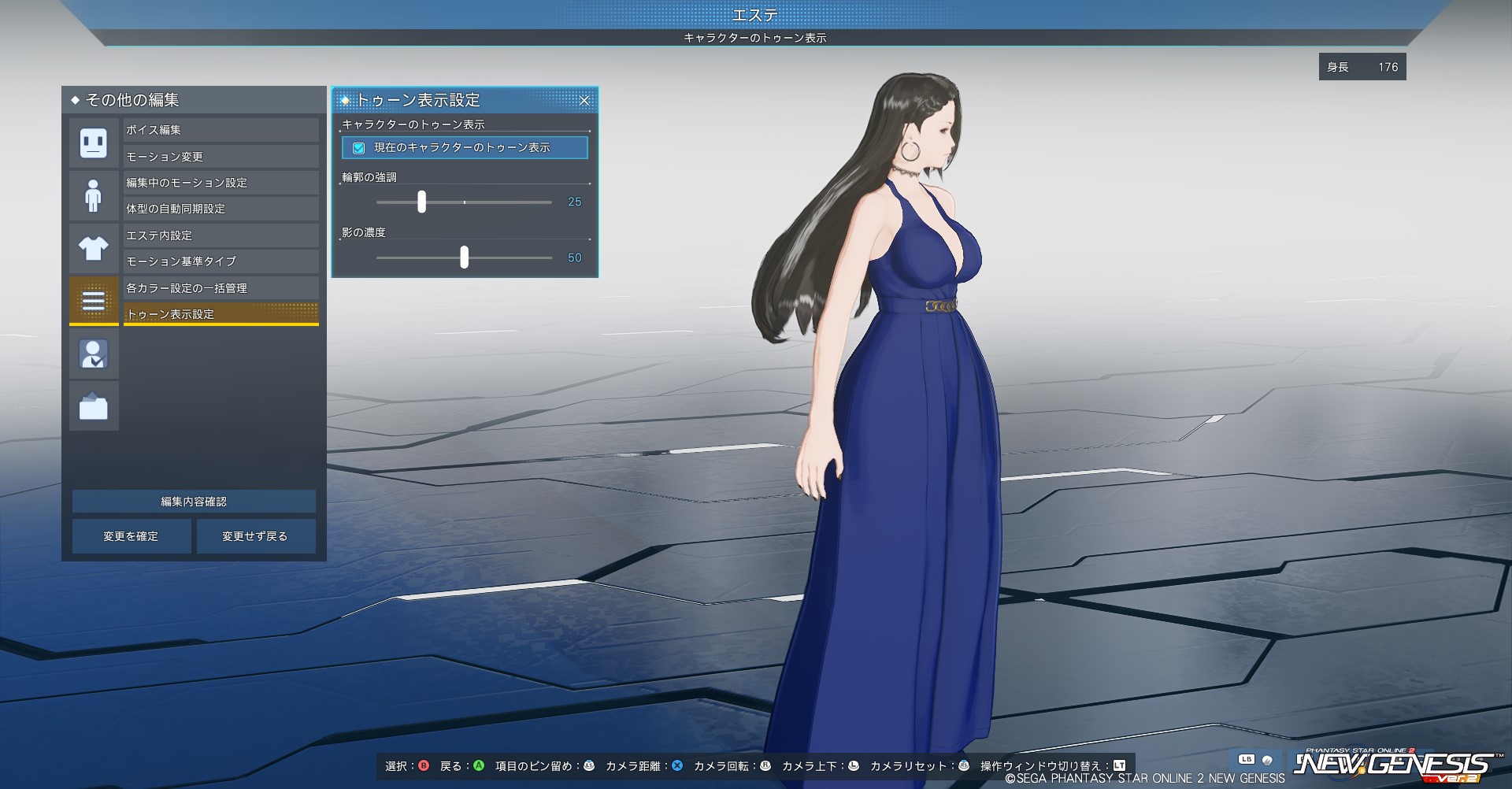Select 体型の自動同期設定 entry
The image size is (1512, 789).
221,209
